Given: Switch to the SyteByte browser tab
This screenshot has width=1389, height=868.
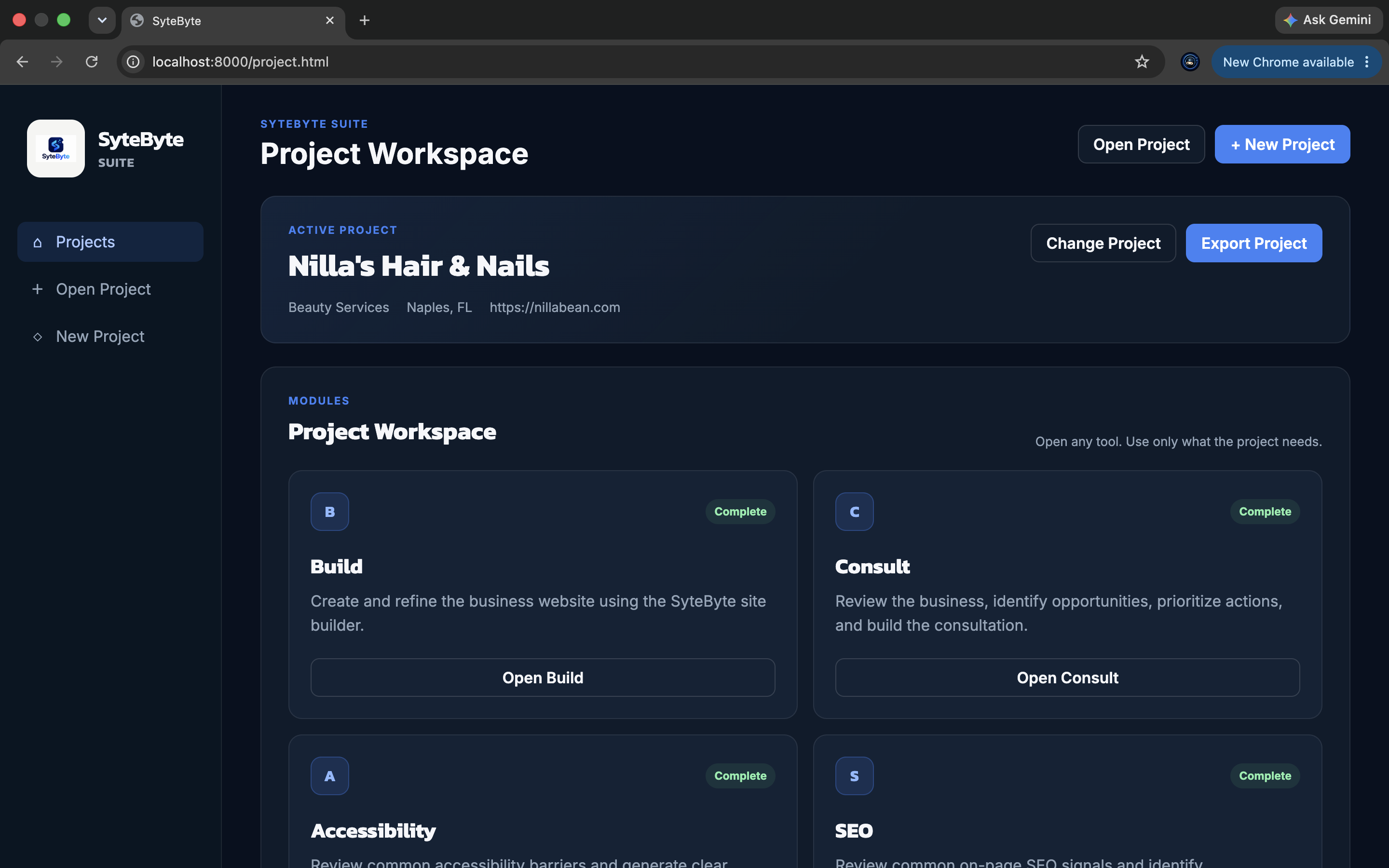Looking at the screenshot, I should (232, 21).
